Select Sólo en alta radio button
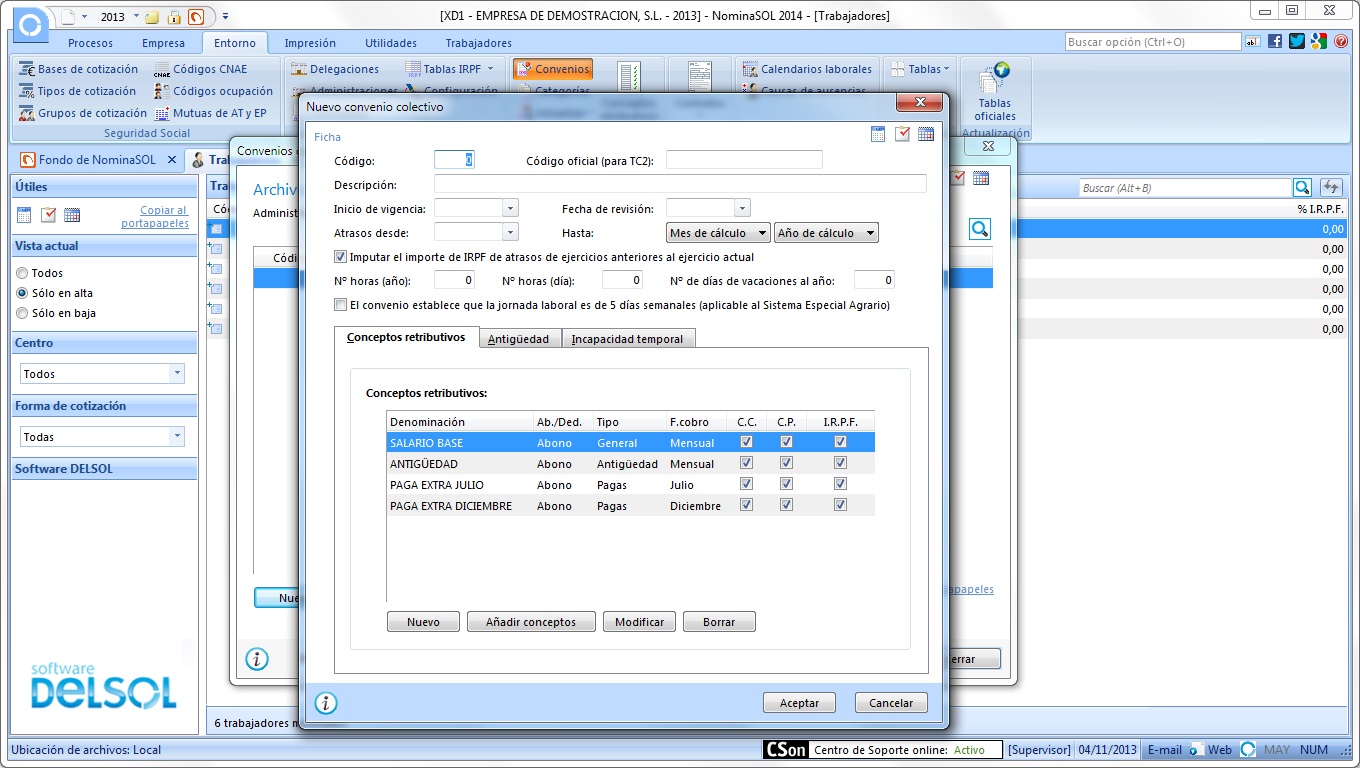 (22, 293)
